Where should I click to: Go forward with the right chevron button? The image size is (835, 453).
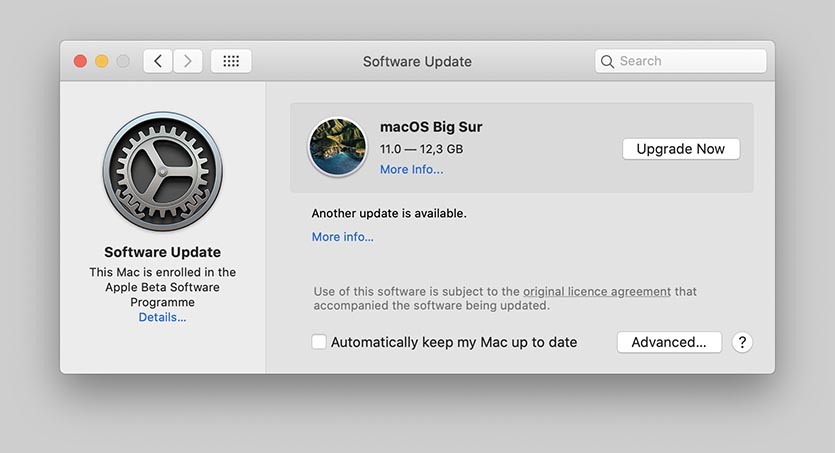point(187,61)
